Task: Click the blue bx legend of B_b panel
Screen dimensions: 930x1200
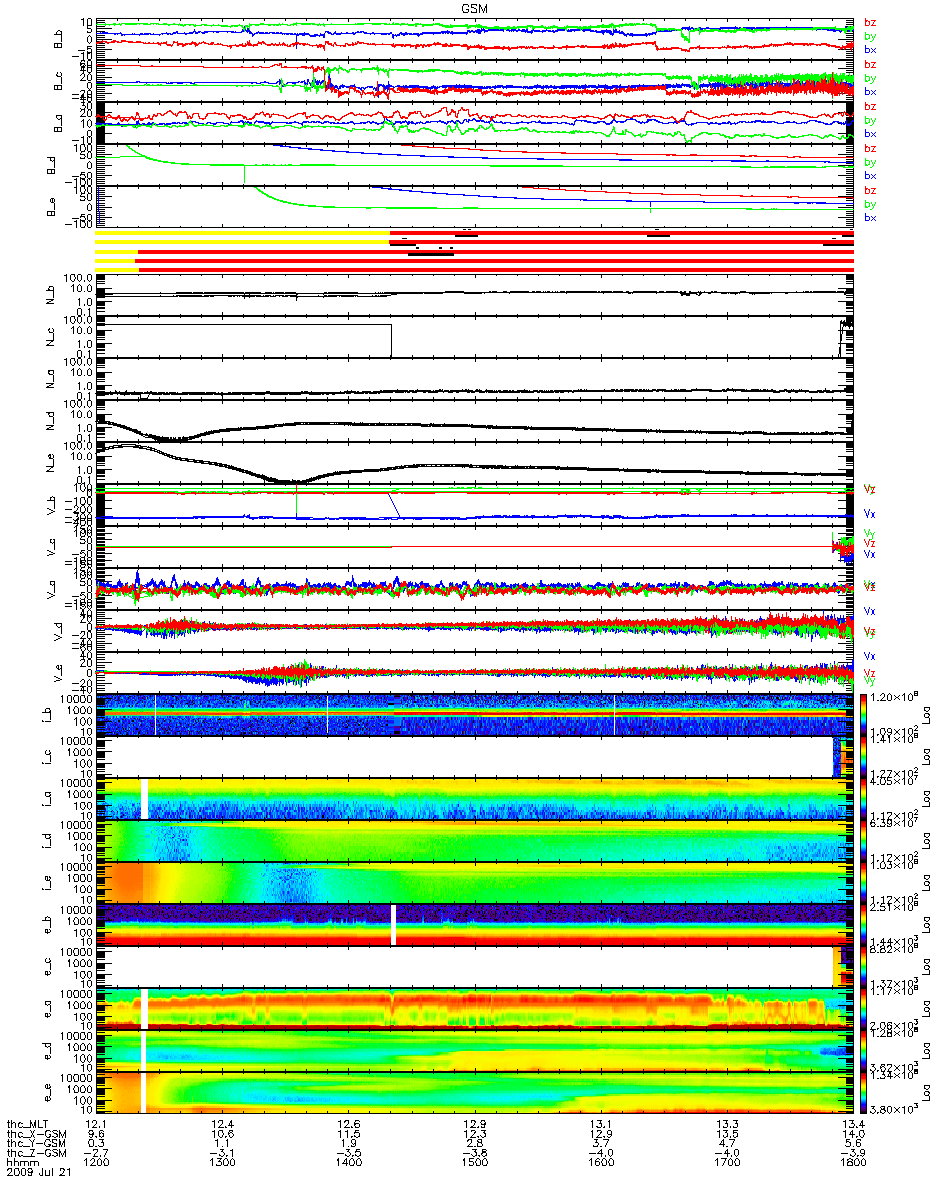Action: click(x=870, y=48)
